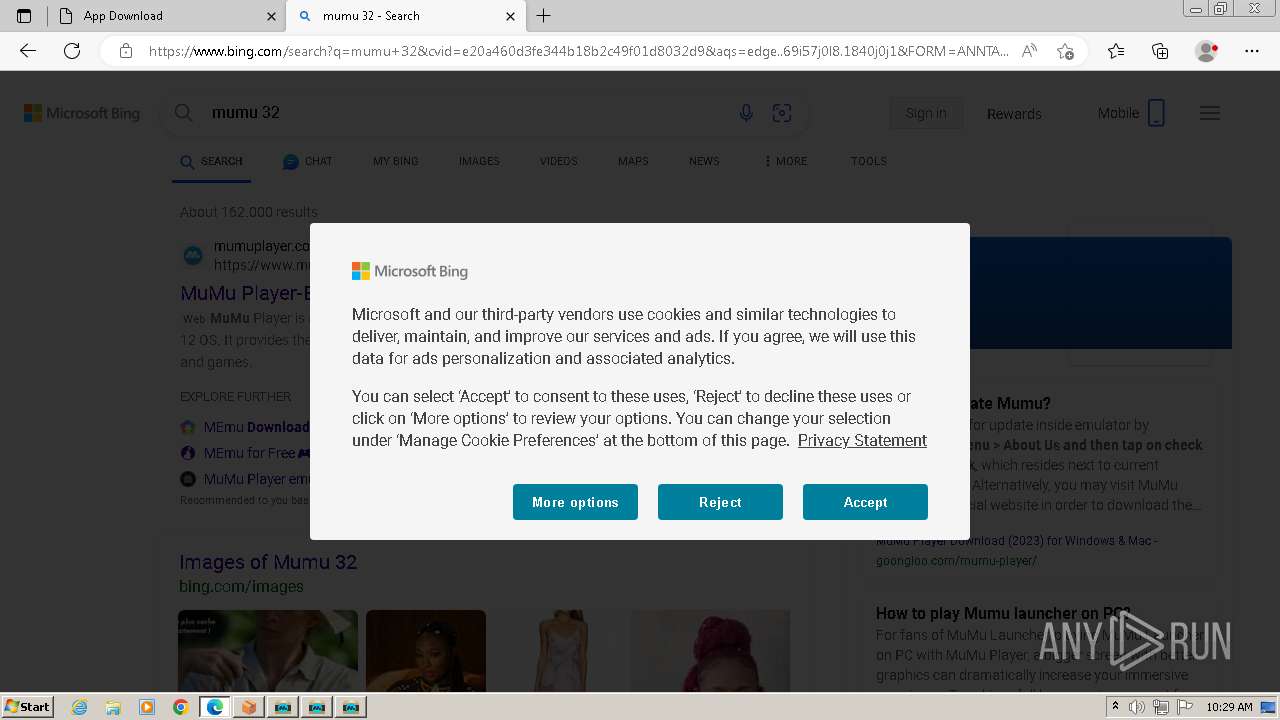Select the CHAT tab
This screenshot has height=720, width=1280.
pos(308,161)
